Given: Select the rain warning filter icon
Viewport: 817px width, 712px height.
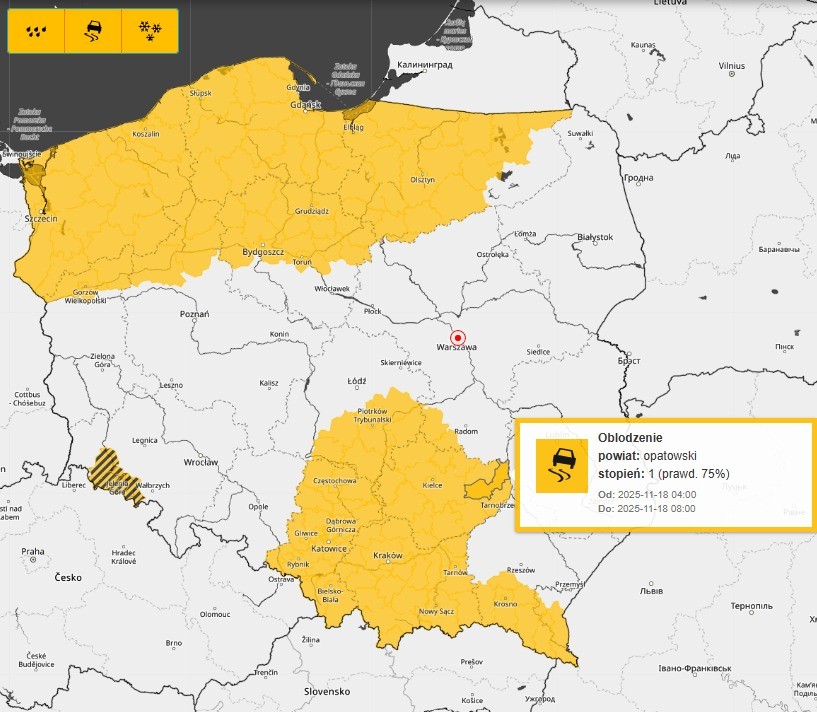Looking at the screenshot, I should click(35, 31).
